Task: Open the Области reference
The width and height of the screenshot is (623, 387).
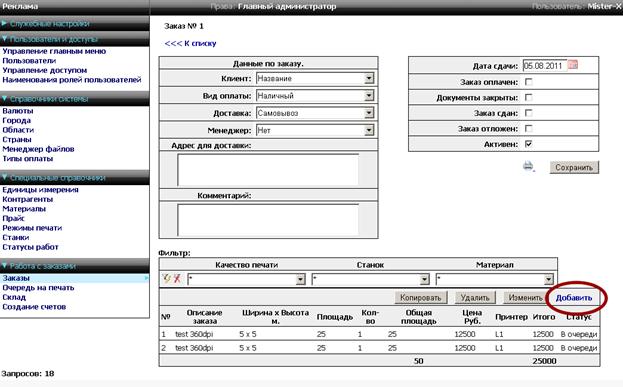Action: coord(18,130)
